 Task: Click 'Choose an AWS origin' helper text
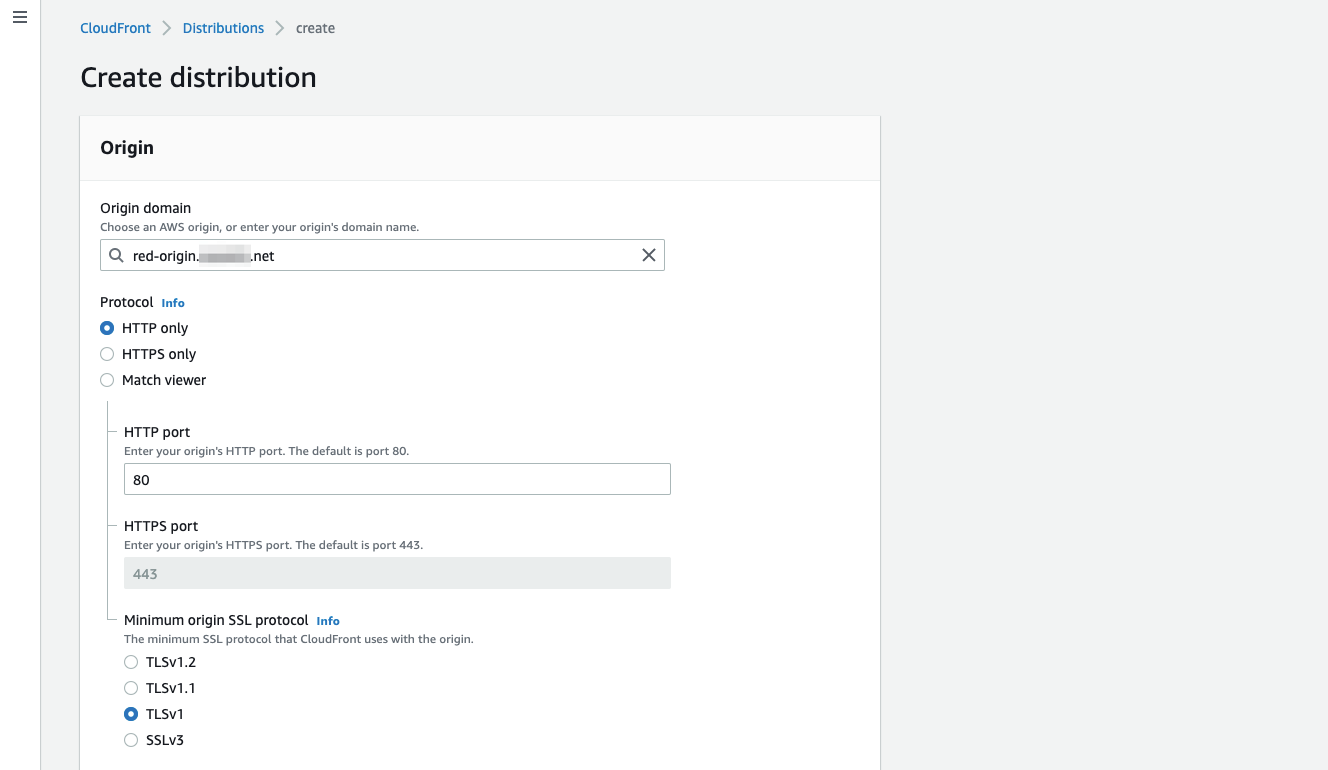click(x=259, y=227)
